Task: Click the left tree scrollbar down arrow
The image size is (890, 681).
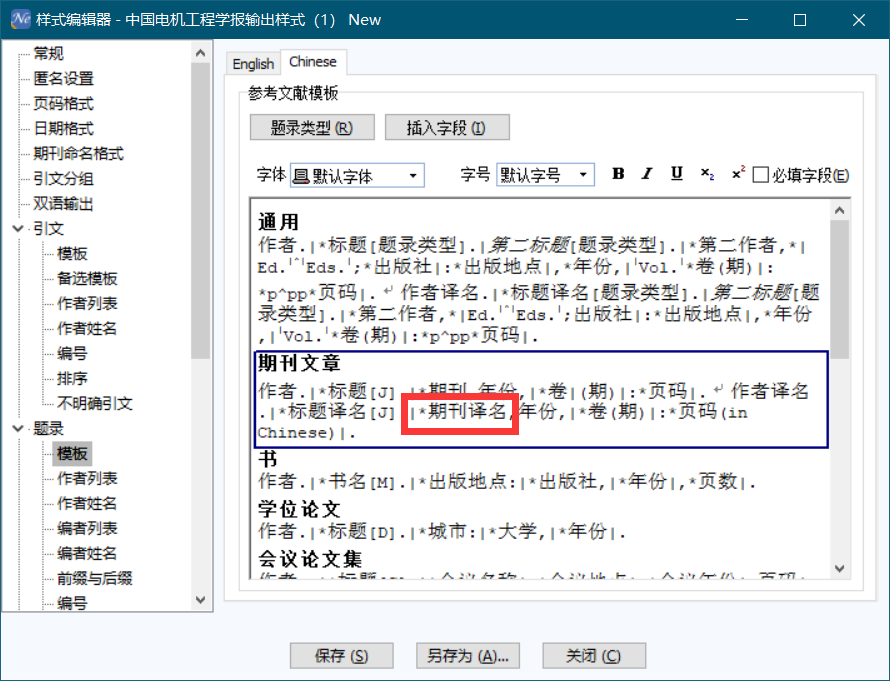Action: (200, 600)
